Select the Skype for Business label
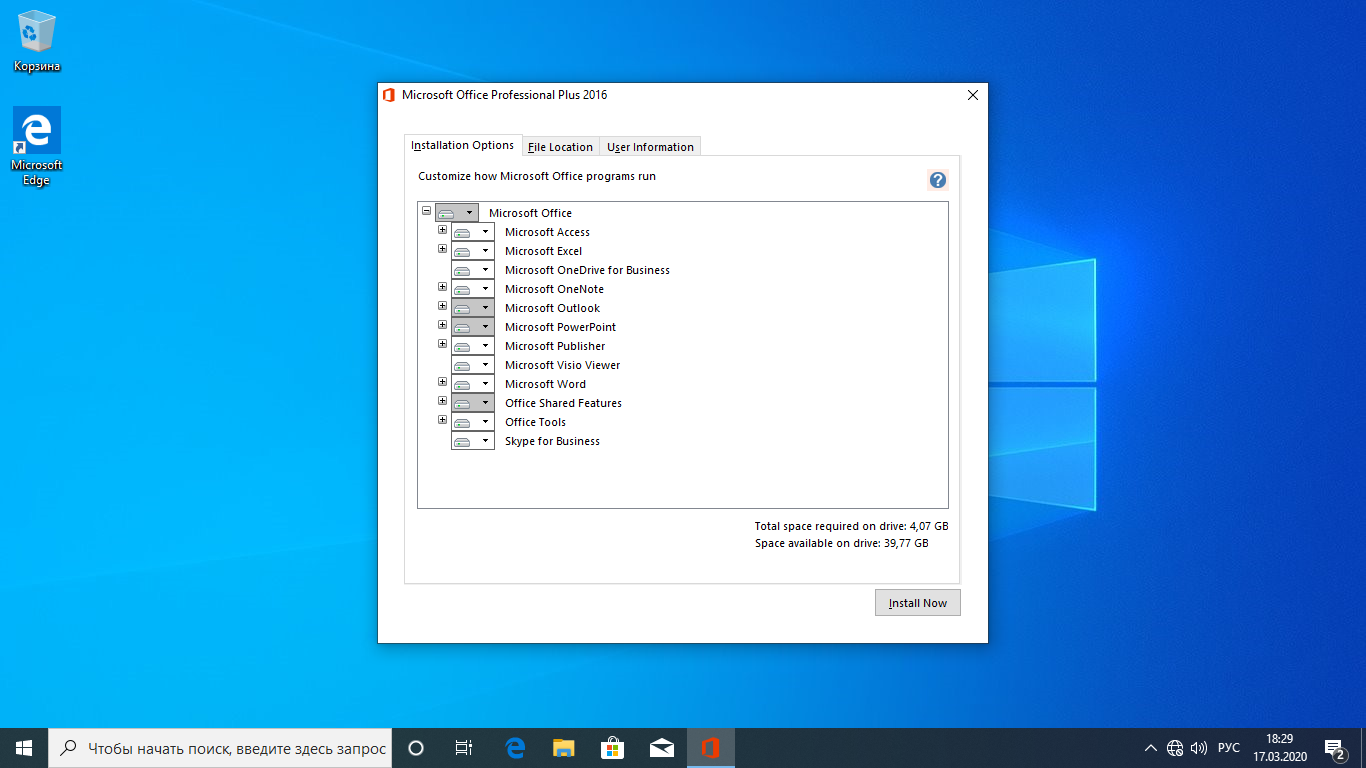This screenshot has height=768, width=1366. tap(552, 441)
